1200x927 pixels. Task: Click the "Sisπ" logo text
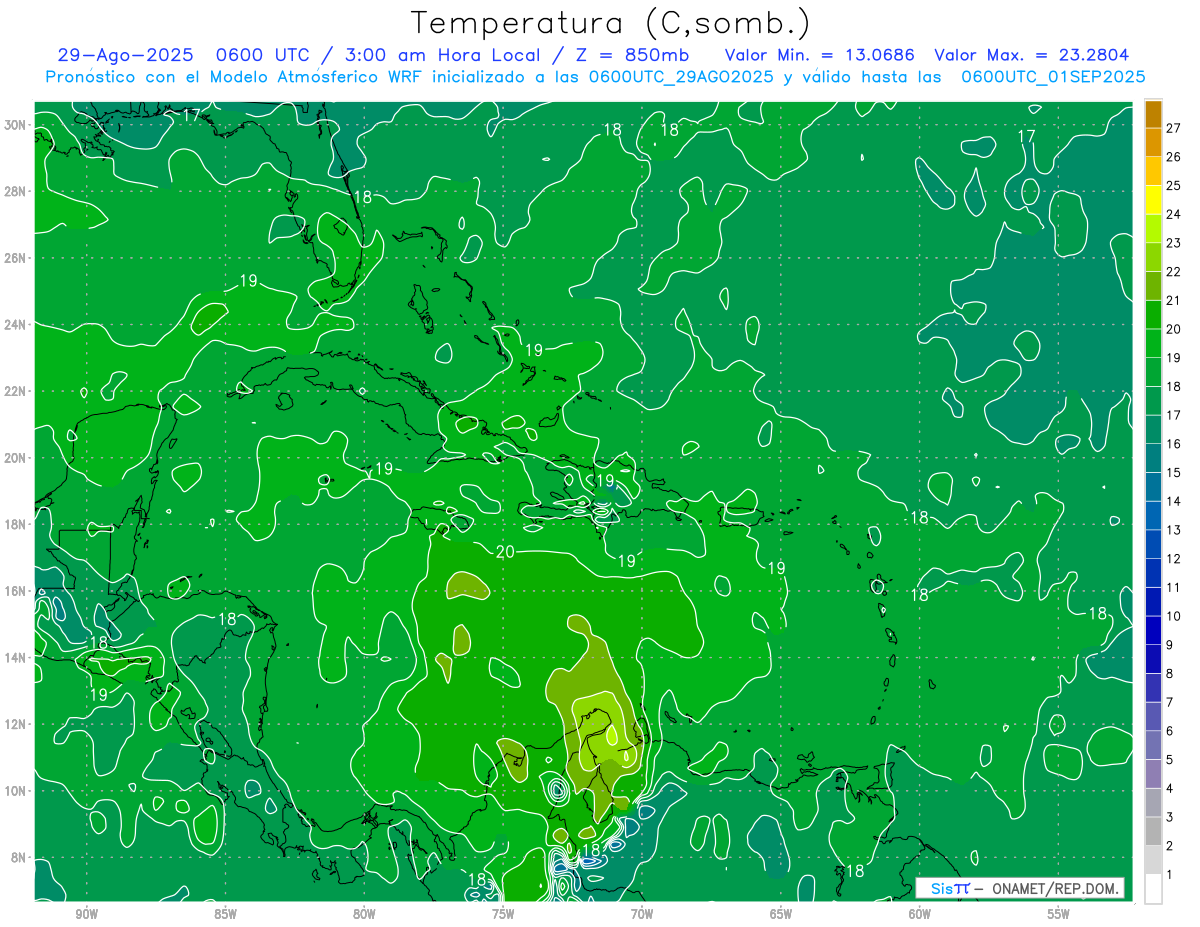click(x=949, y=888)
